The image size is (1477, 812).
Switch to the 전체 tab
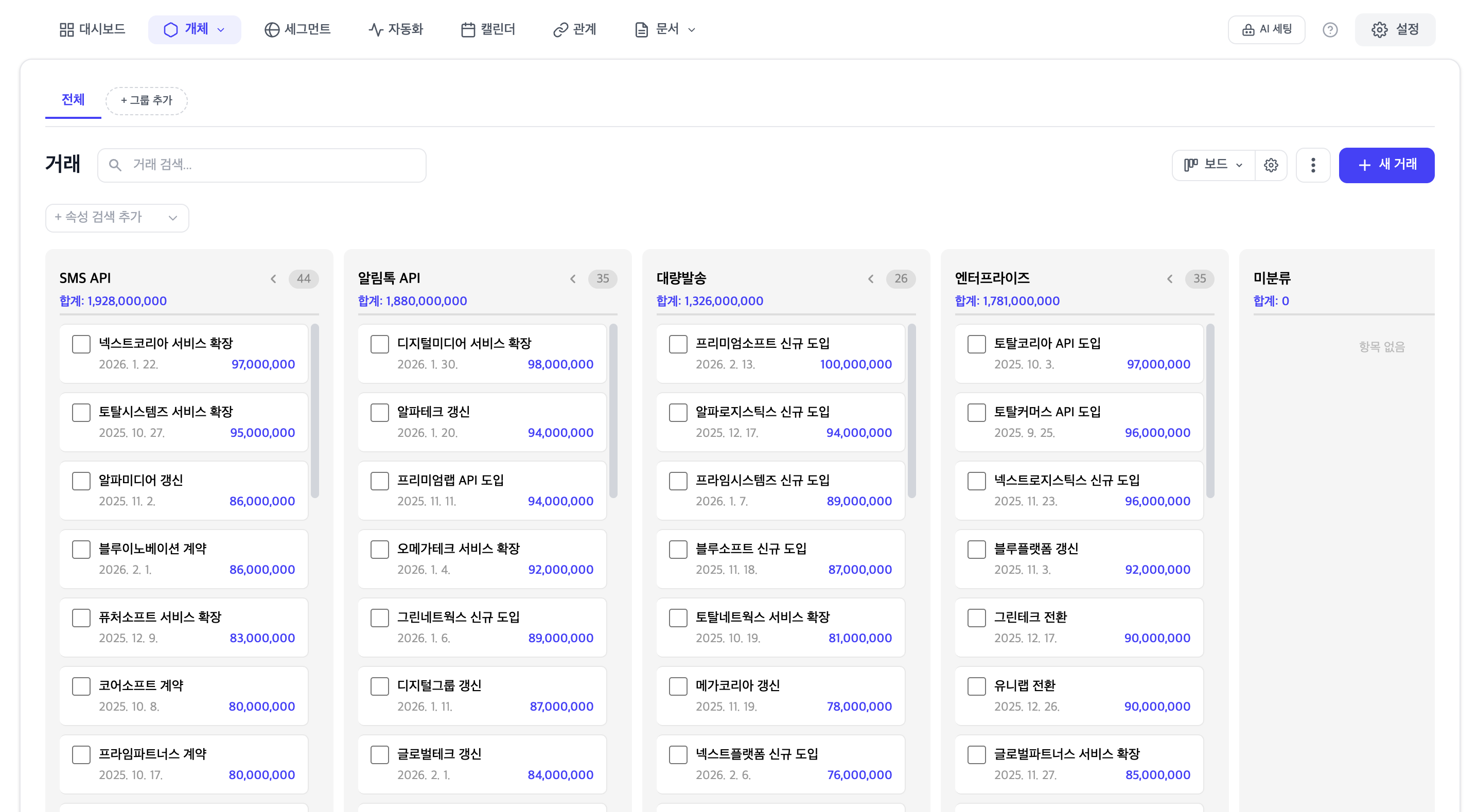[73, 100]
